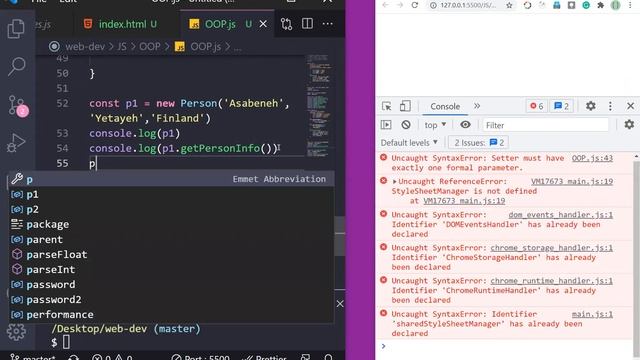640x360 pixels.
Task: Click OOP.js in the breadcrumb
Action: click(205, 47)
